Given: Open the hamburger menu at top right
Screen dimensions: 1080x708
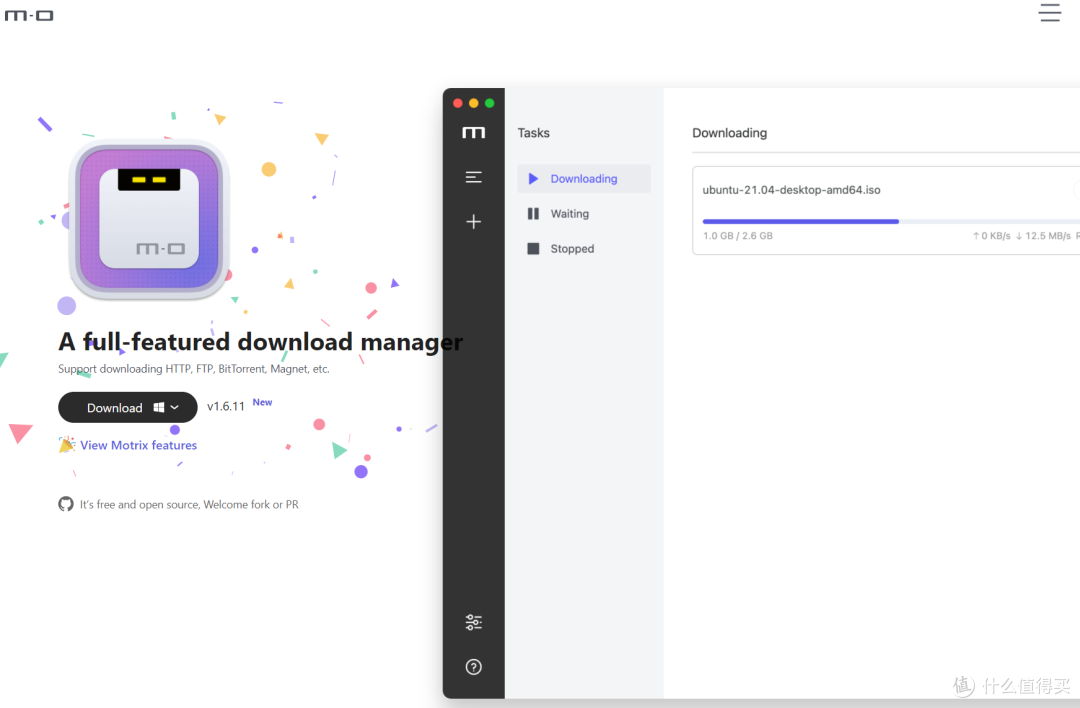Looking at the screenshot, I should (x=1049, y=12).
